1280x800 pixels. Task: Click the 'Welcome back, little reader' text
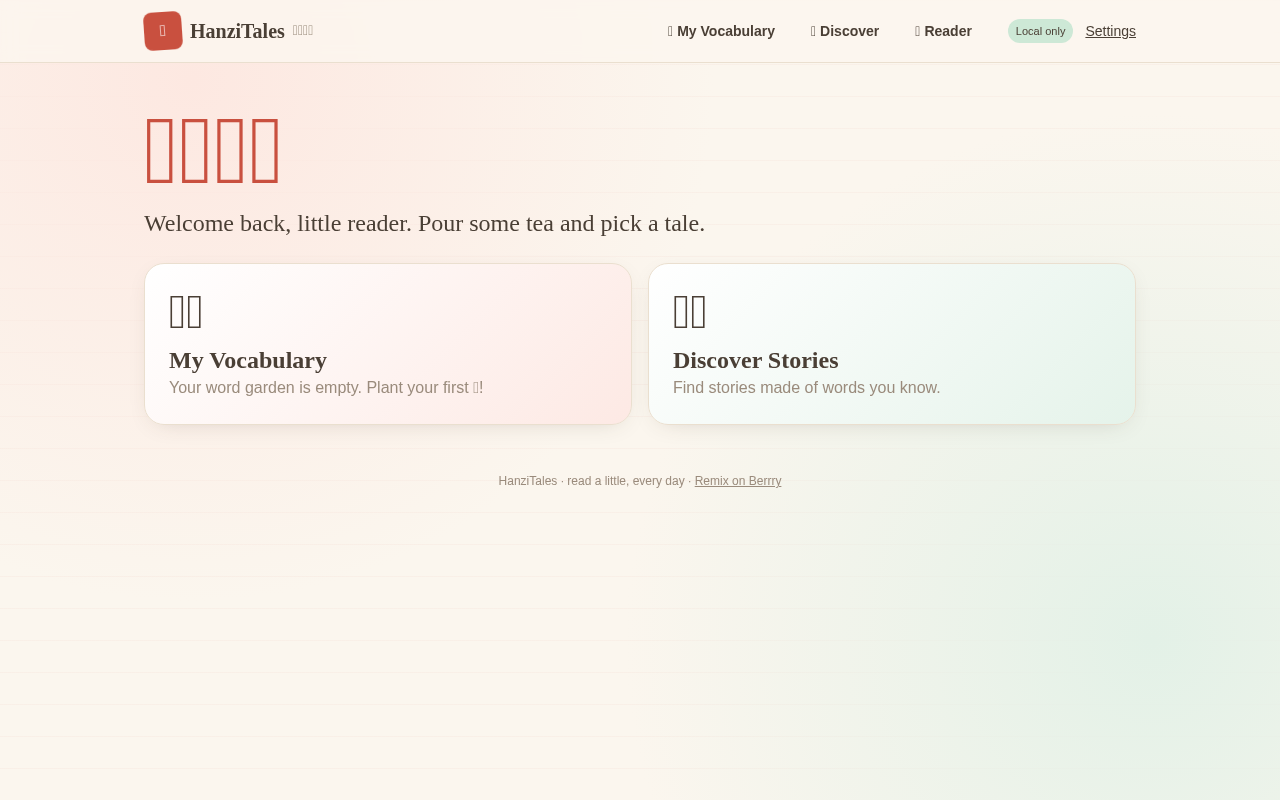coord(424,223)
